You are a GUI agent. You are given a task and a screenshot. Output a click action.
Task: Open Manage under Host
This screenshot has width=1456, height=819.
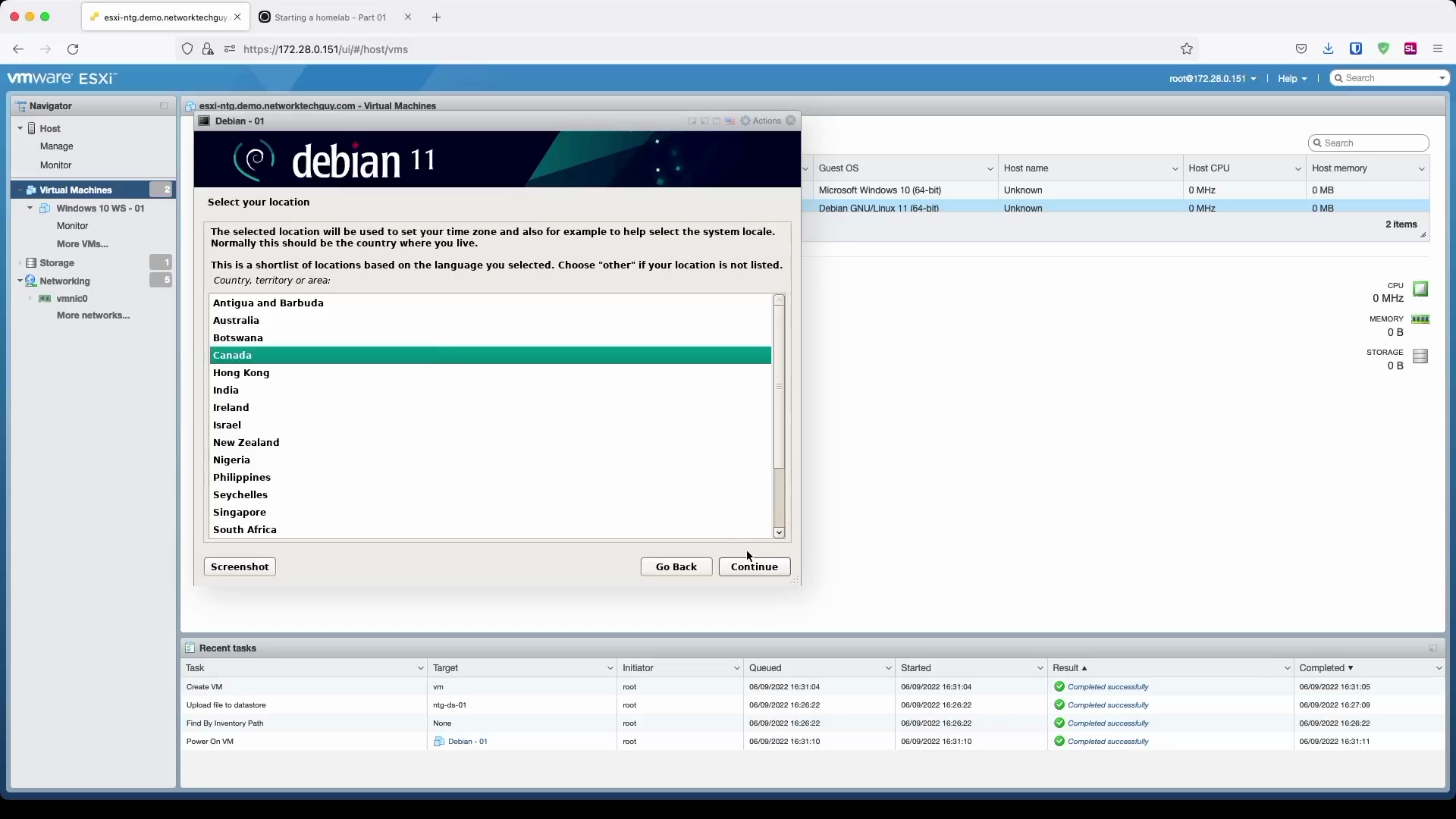pos(57,146)
